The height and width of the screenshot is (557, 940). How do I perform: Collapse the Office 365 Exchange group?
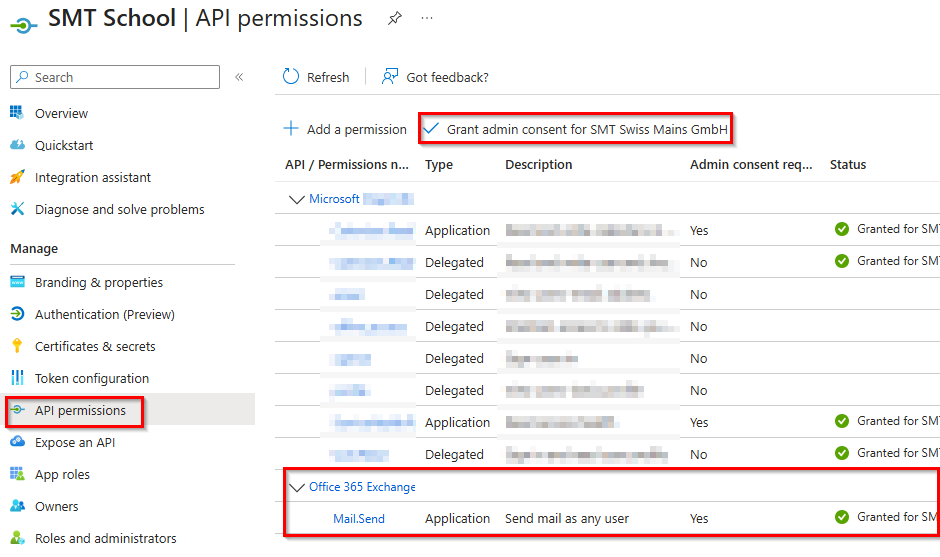pos(296,487)
